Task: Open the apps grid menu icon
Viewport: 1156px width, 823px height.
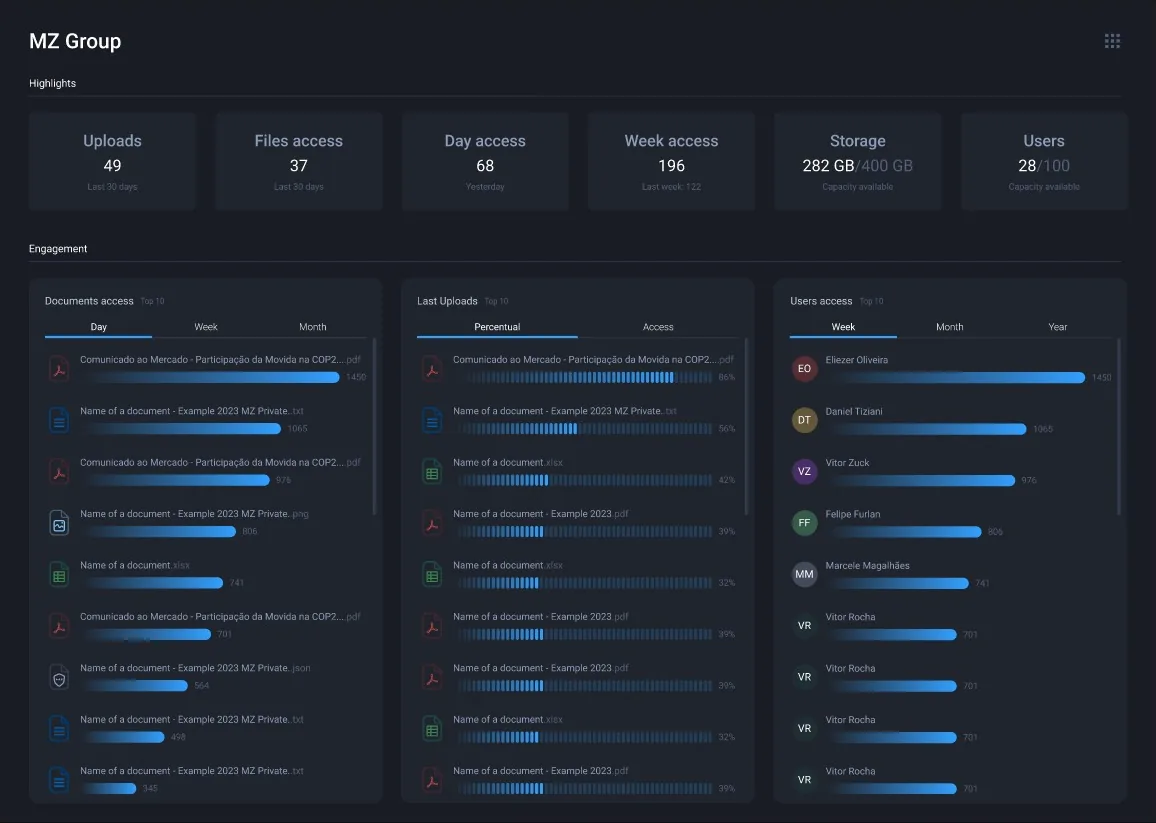Action: pos(1112,41)
